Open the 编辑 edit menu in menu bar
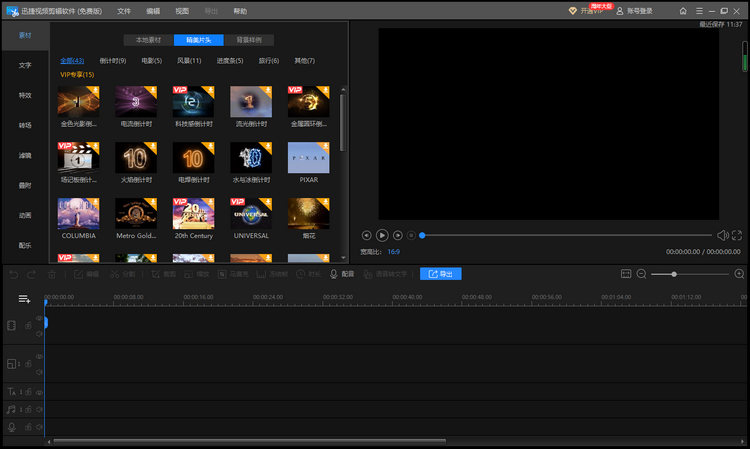Viewport: 750px width, 449px height. click(x=153, y=11)
